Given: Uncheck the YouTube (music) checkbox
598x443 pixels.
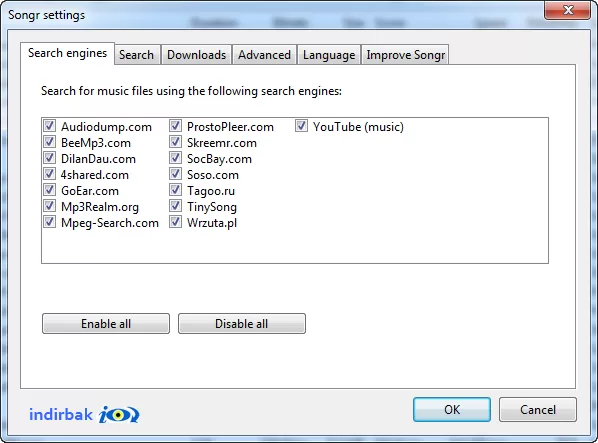Looking at the screenshot, I should click(301, 126).
